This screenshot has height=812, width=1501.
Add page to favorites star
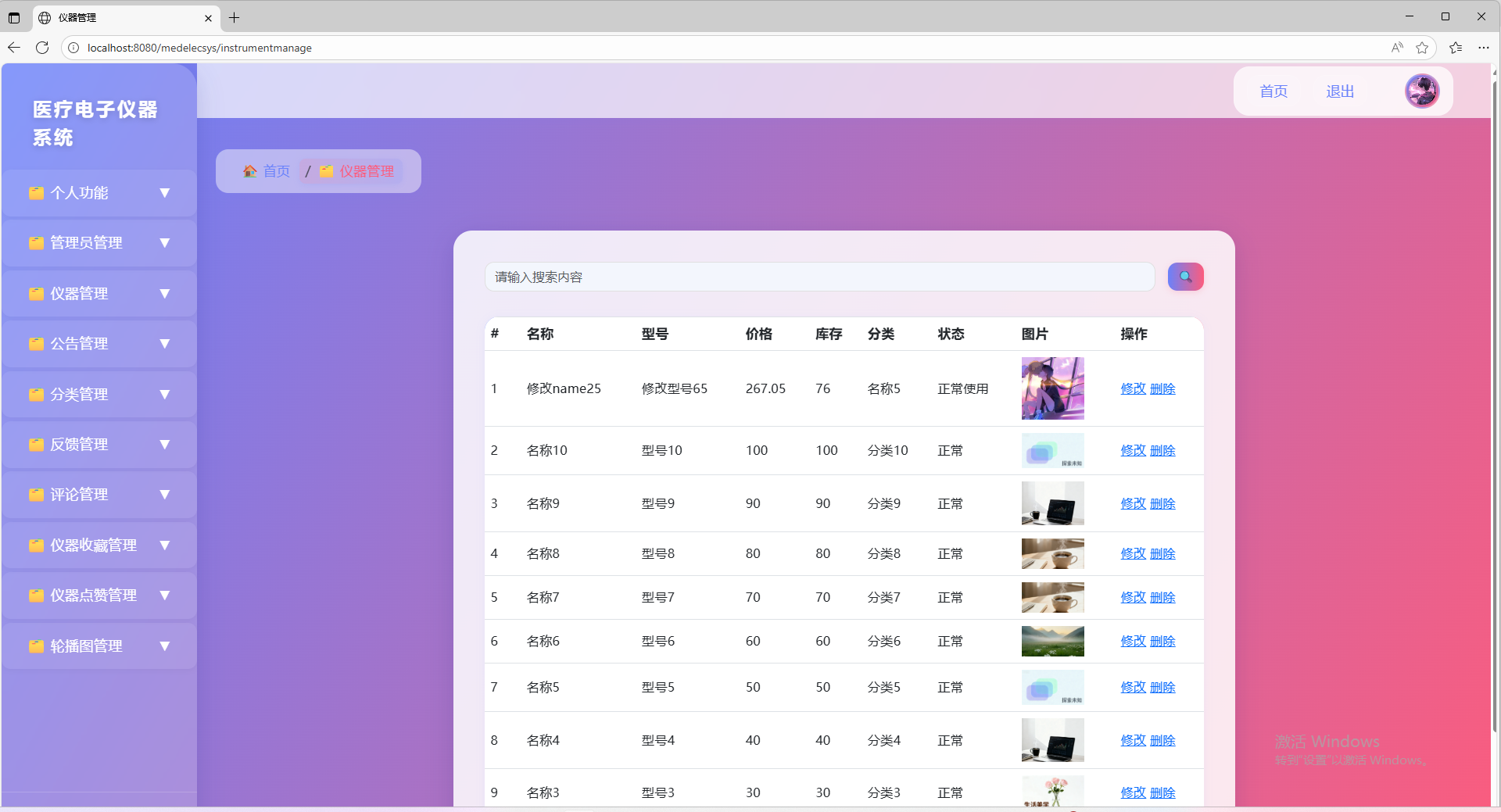(x=1422, y=48)
